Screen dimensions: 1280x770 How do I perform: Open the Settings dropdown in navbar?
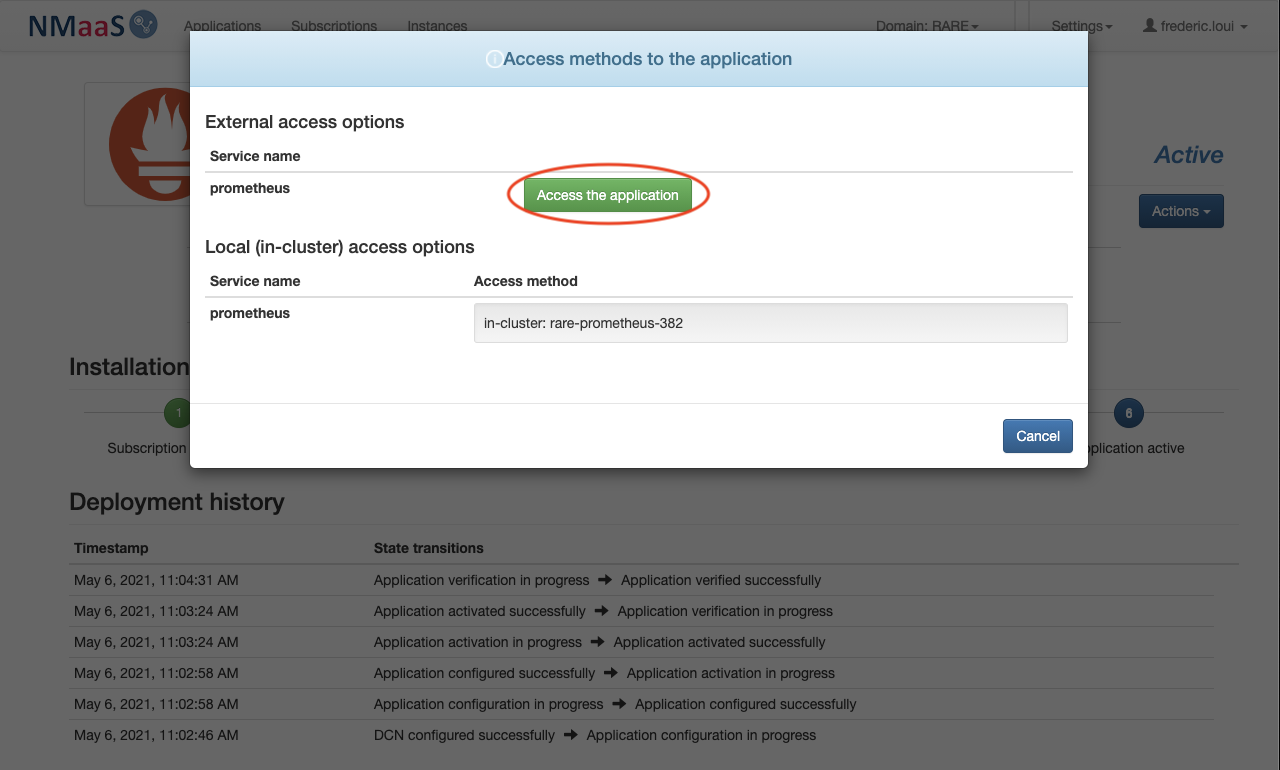(1082, 26)
